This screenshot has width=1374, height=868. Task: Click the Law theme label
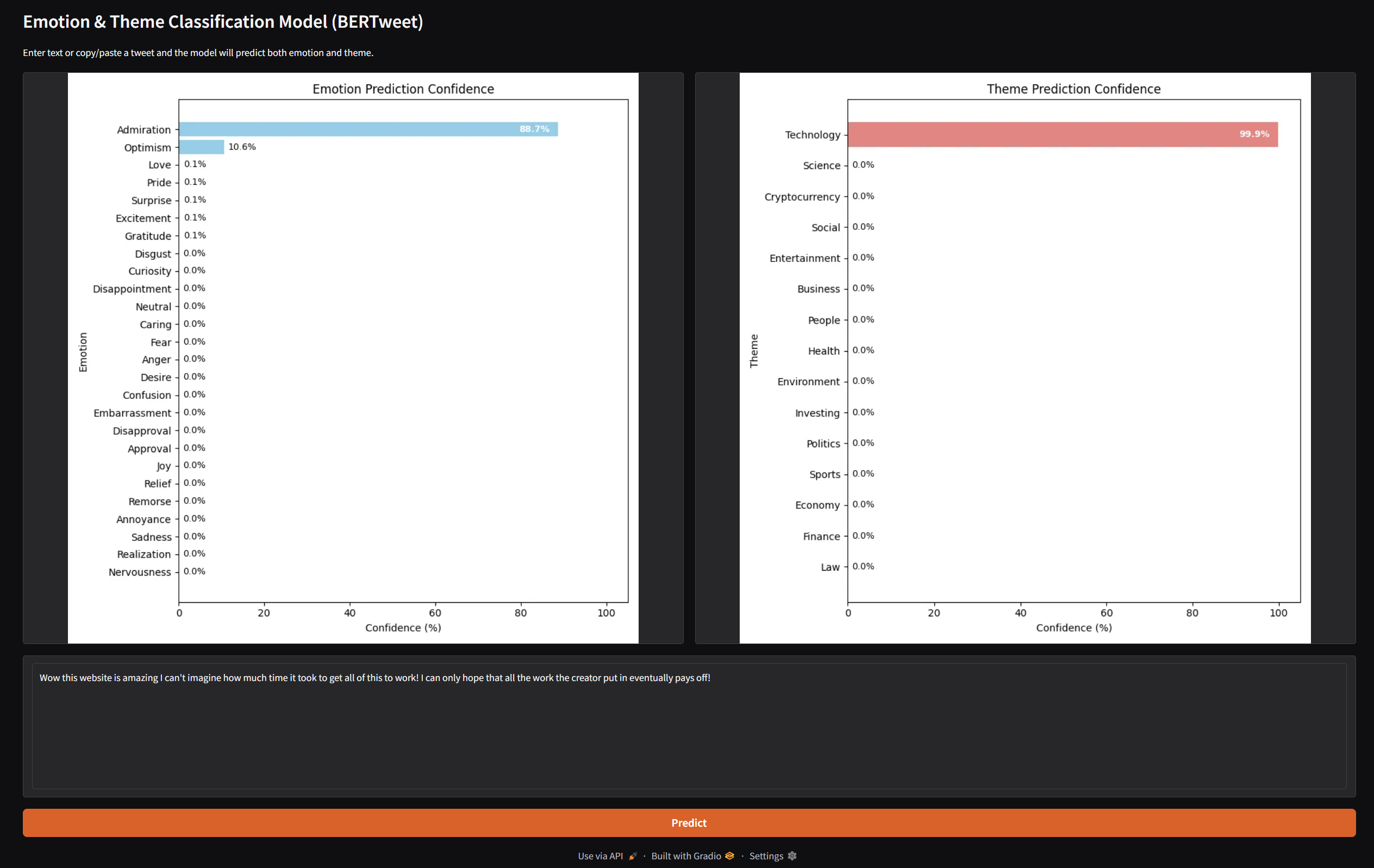tap(830, 567)
